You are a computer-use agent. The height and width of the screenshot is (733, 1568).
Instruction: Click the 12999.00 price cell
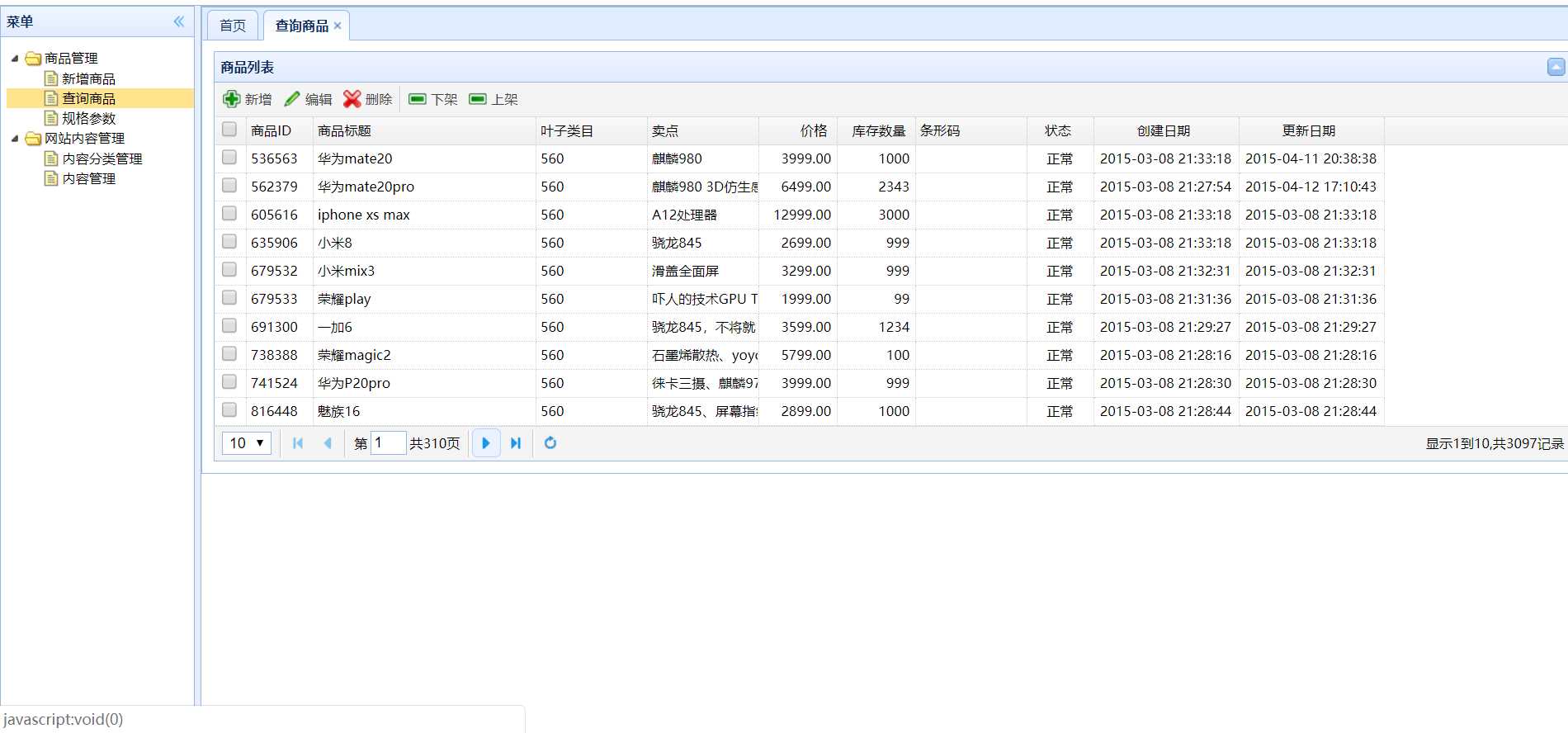pyautogui.click(x=798, y=215)
